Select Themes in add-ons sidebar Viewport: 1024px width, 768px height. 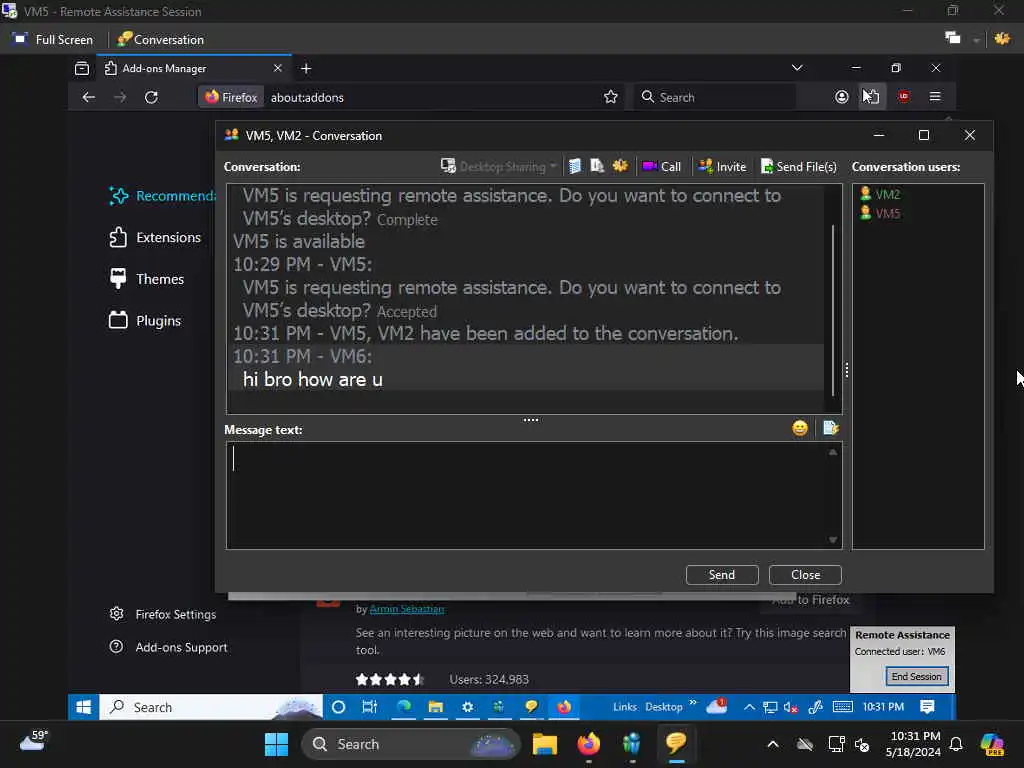tap(147, 279)
